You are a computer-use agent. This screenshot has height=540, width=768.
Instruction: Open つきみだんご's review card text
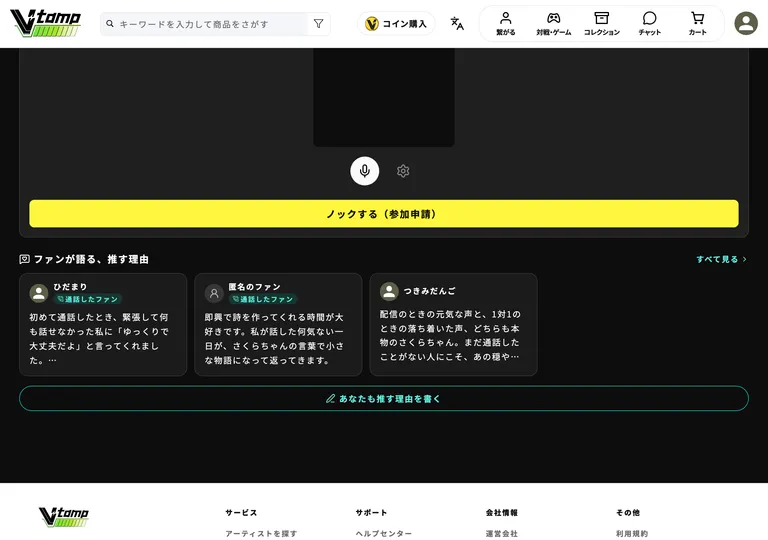pyautogui.click(x=450, y=335)
